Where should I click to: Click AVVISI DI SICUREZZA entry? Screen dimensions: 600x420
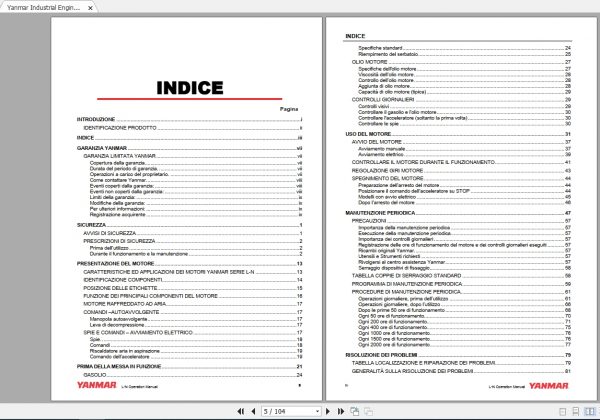coord(109,233)
